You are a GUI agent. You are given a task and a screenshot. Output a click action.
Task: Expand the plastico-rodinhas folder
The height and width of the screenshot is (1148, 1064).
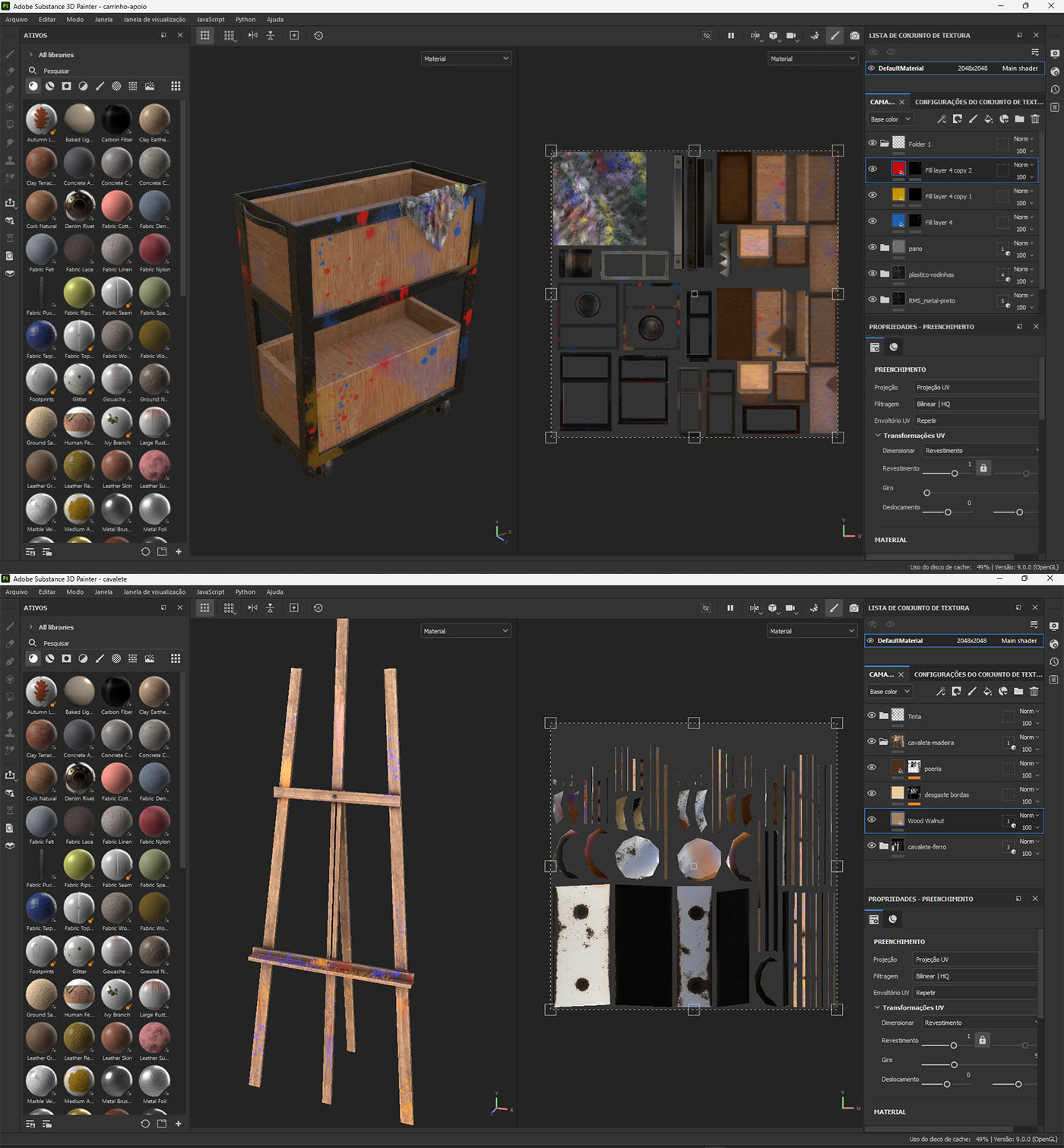(885, 274)
